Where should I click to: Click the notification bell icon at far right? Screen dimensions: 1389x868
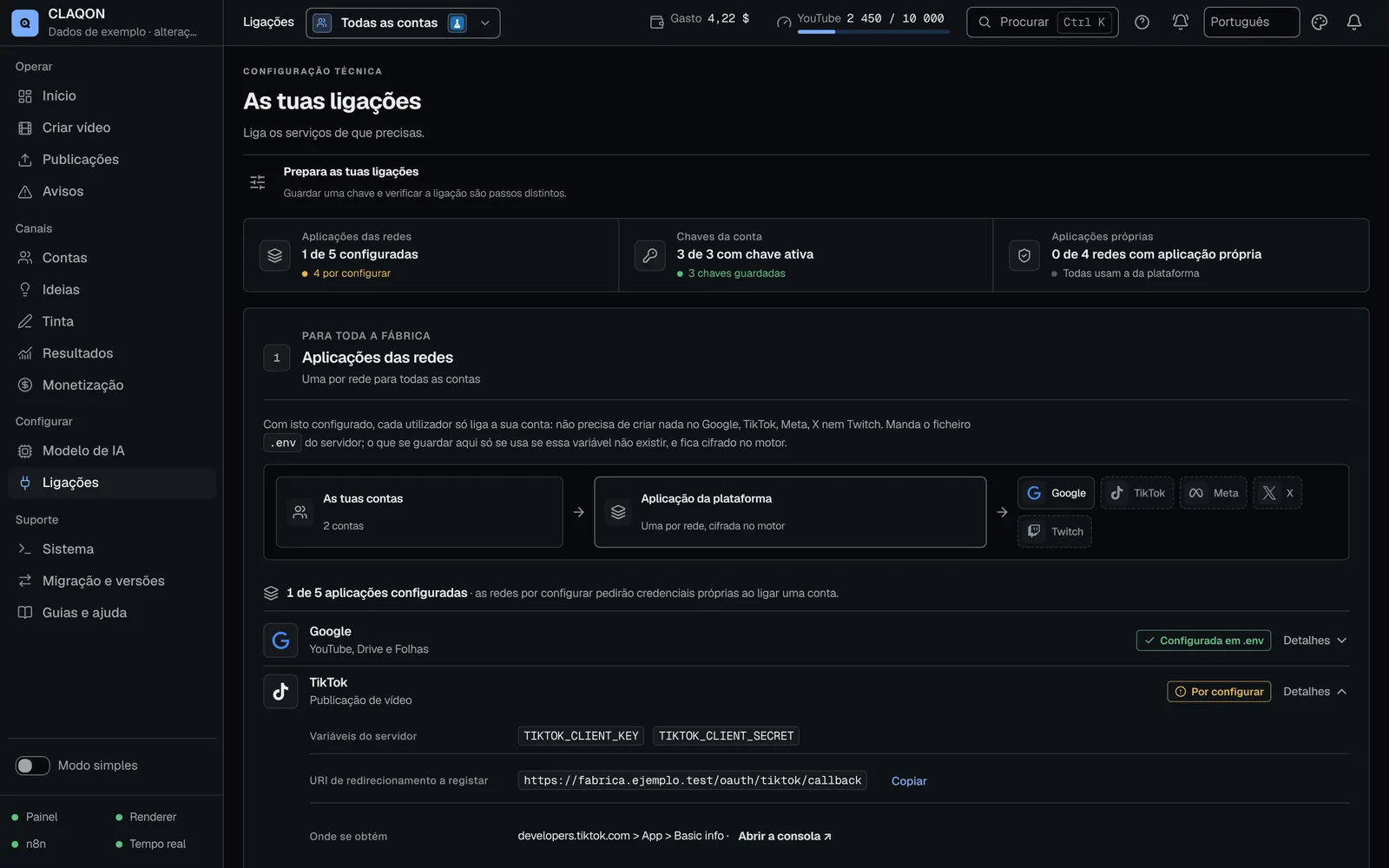coord(1354,23)
